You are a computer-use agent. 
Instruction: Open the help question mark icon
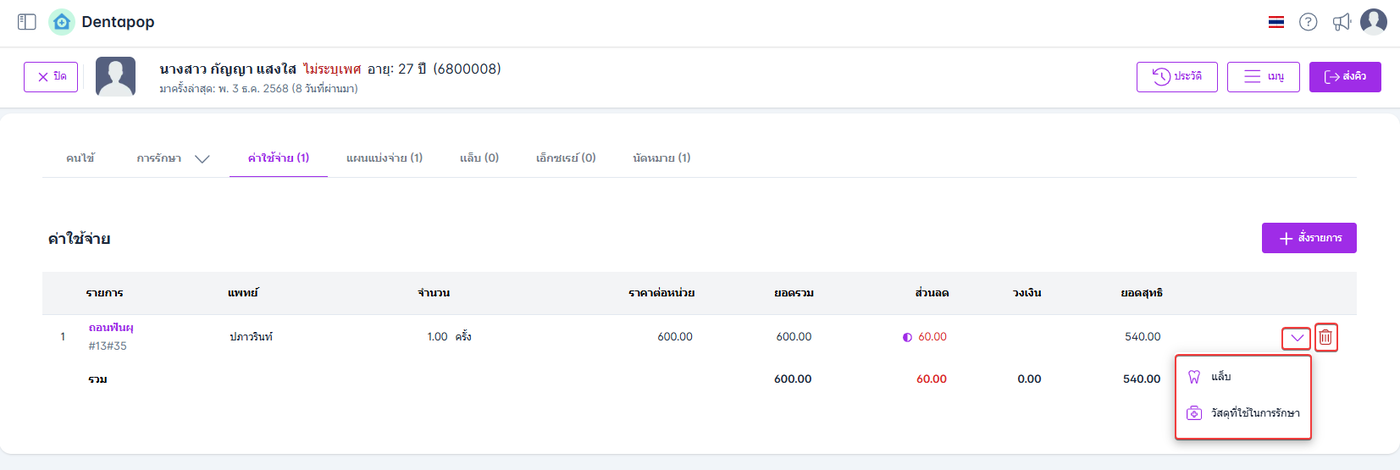[1308, 21]
